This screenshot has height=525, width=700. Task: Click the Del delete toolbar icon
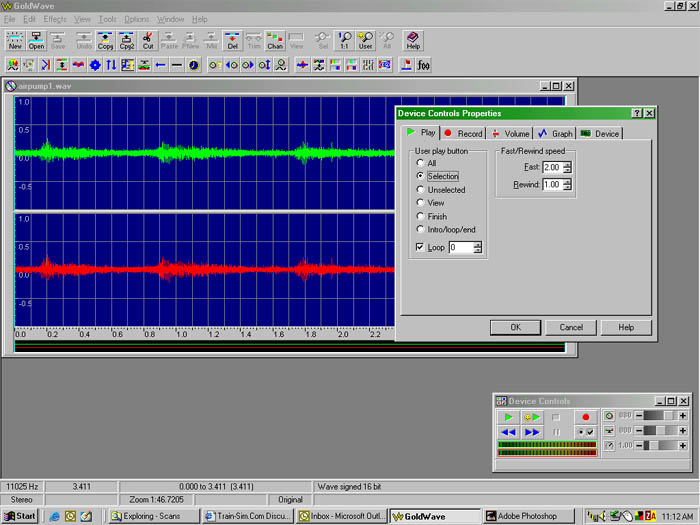click(233, 40)
